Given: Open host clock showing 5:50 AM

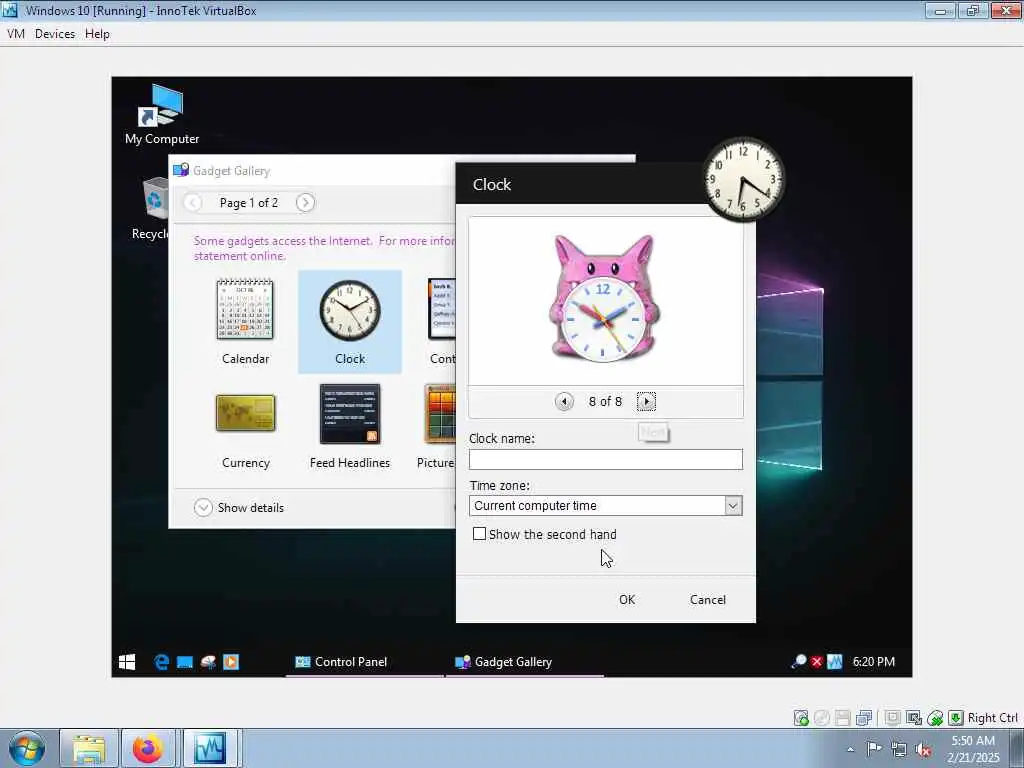Looking at the screenshot, I should coord(973,748).
